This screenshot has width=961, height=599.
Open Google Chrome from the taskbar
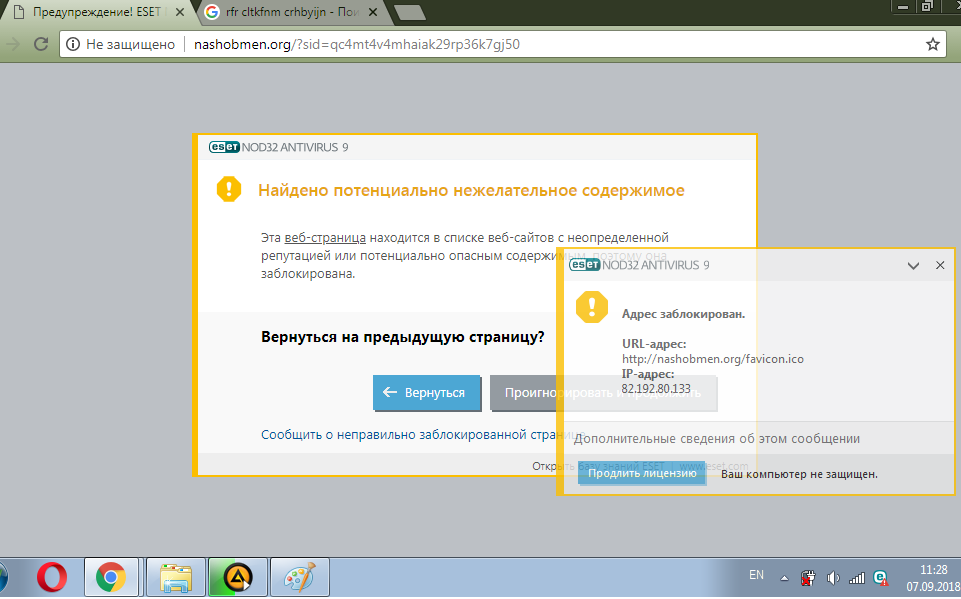111,577
